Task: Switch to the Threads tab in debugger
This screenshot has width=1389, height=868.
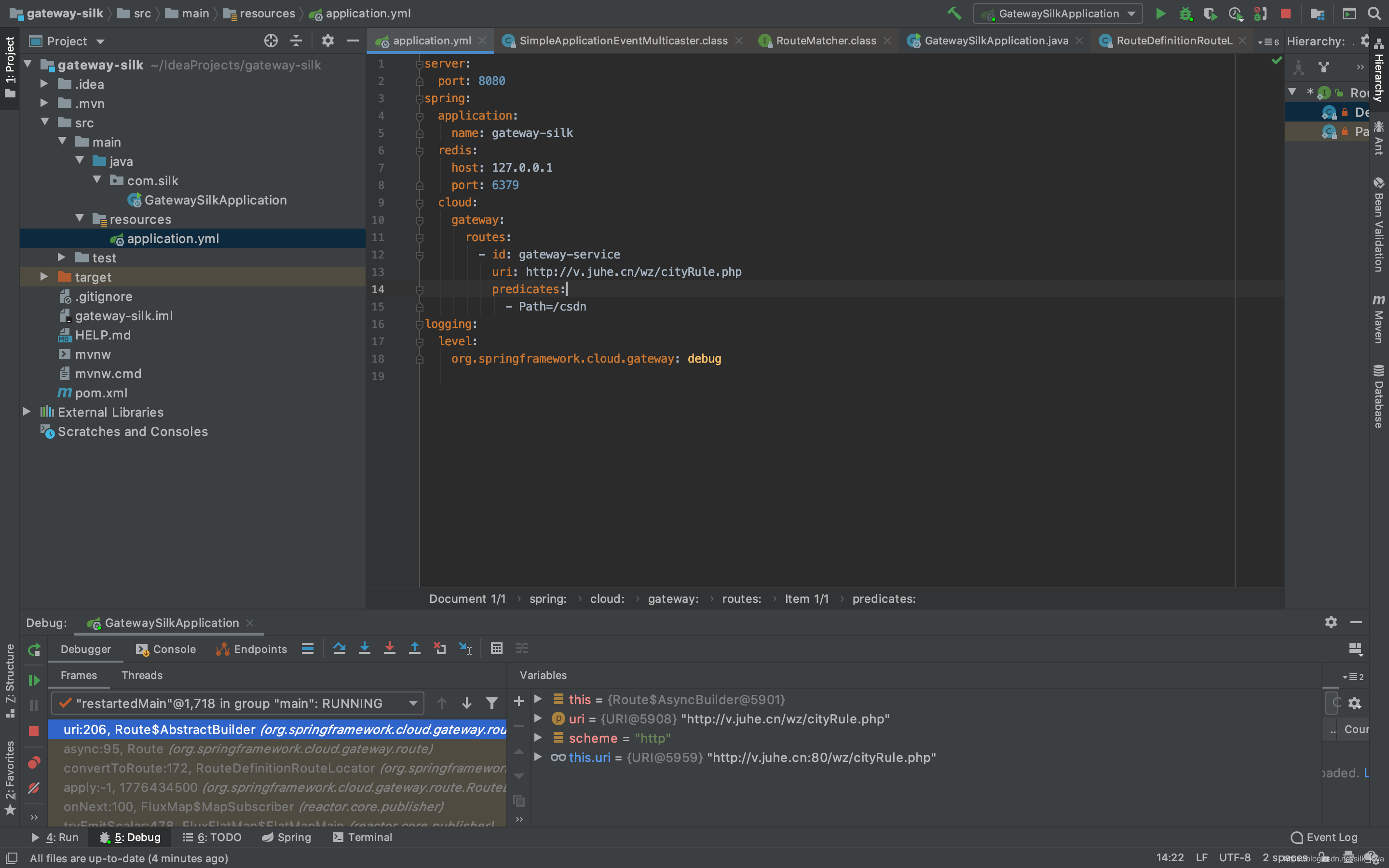Action: click(x=142, y=675)
